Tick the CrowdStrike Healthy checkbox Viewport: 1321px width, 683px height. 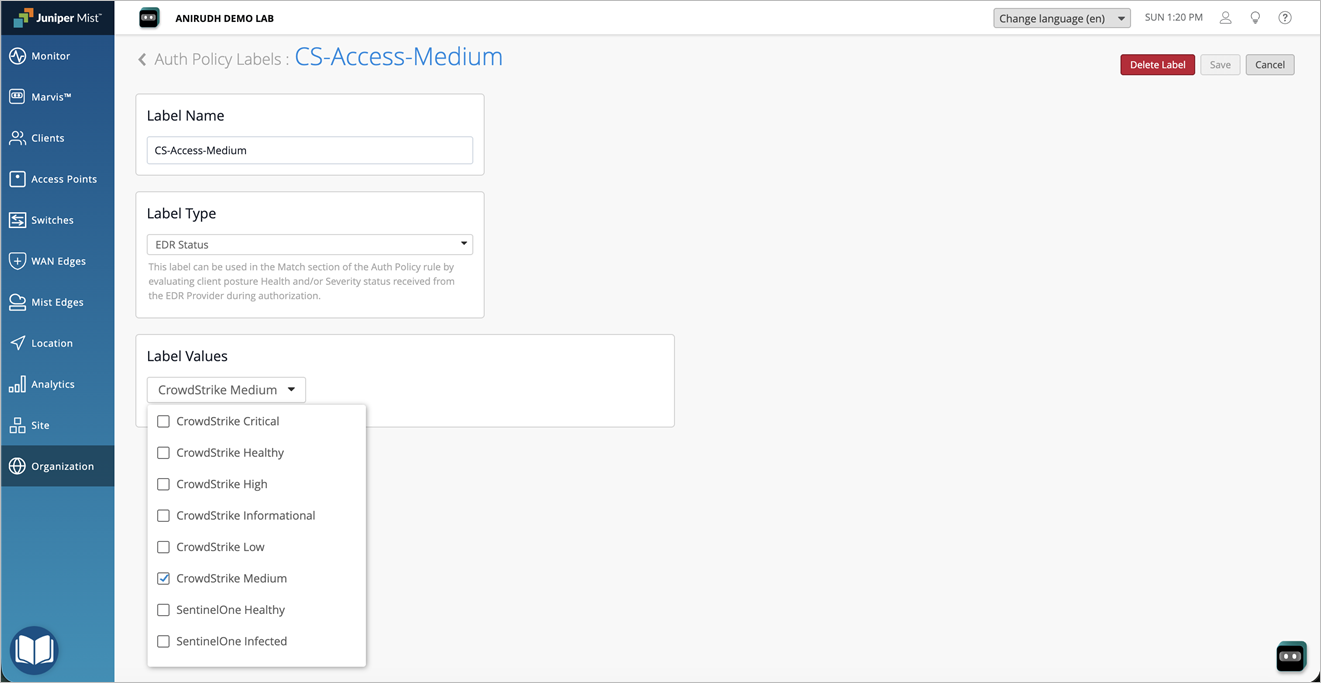point(163,453)
